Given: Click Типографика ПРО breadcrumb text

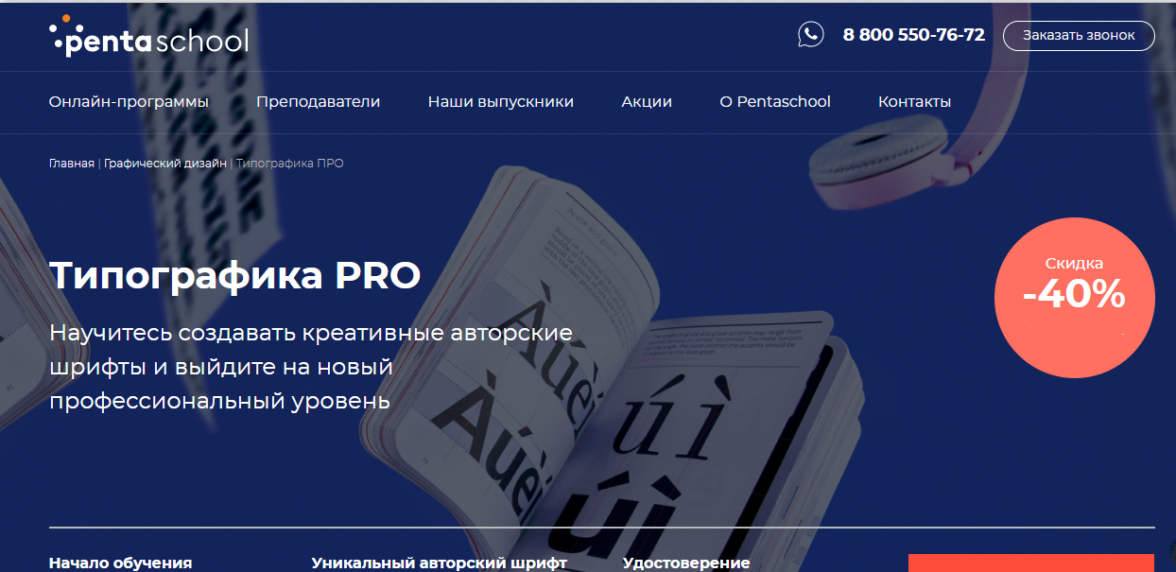Looking at the screenshot, I should [290, 163].
